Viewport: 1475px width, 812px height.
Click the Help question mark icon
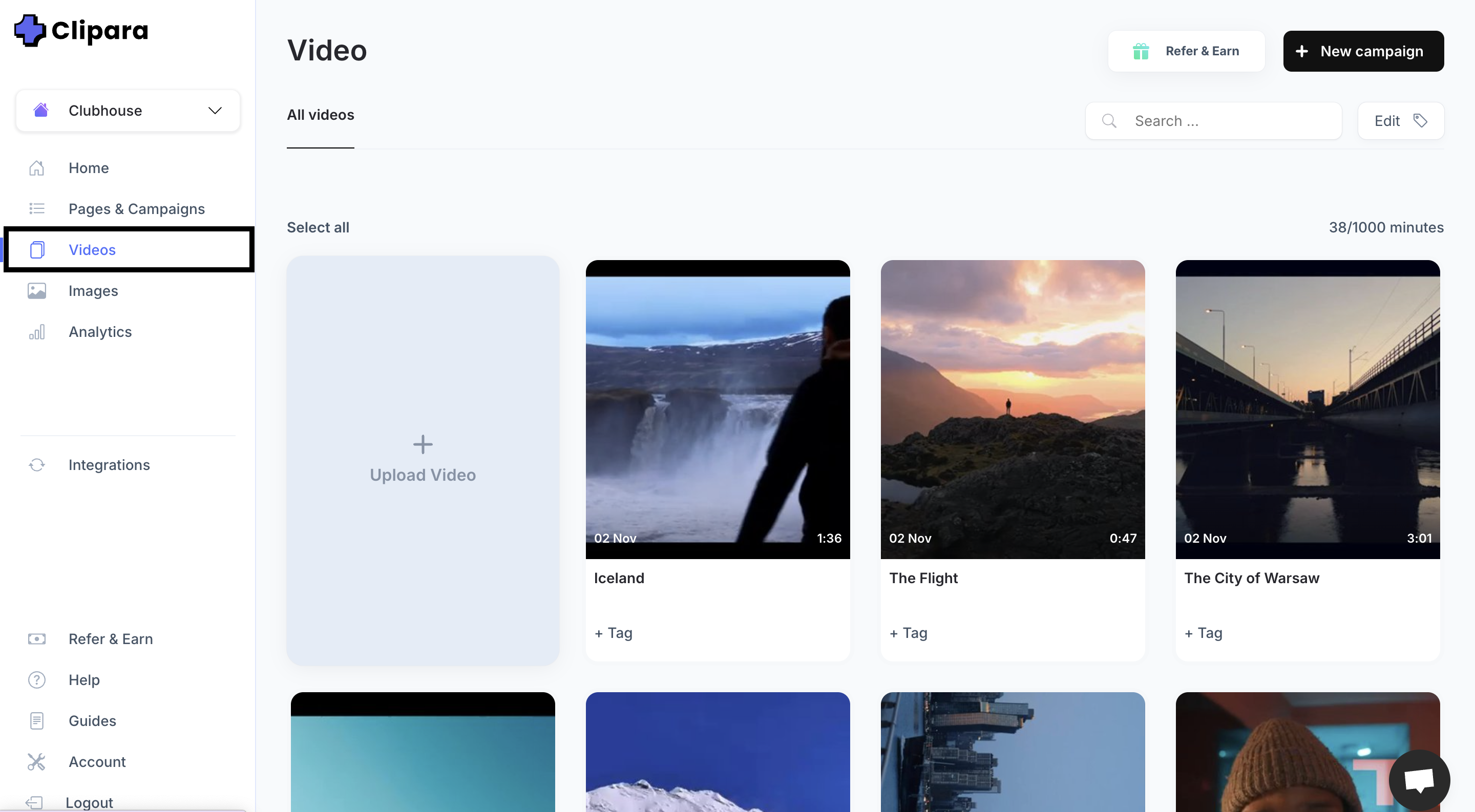37,680
